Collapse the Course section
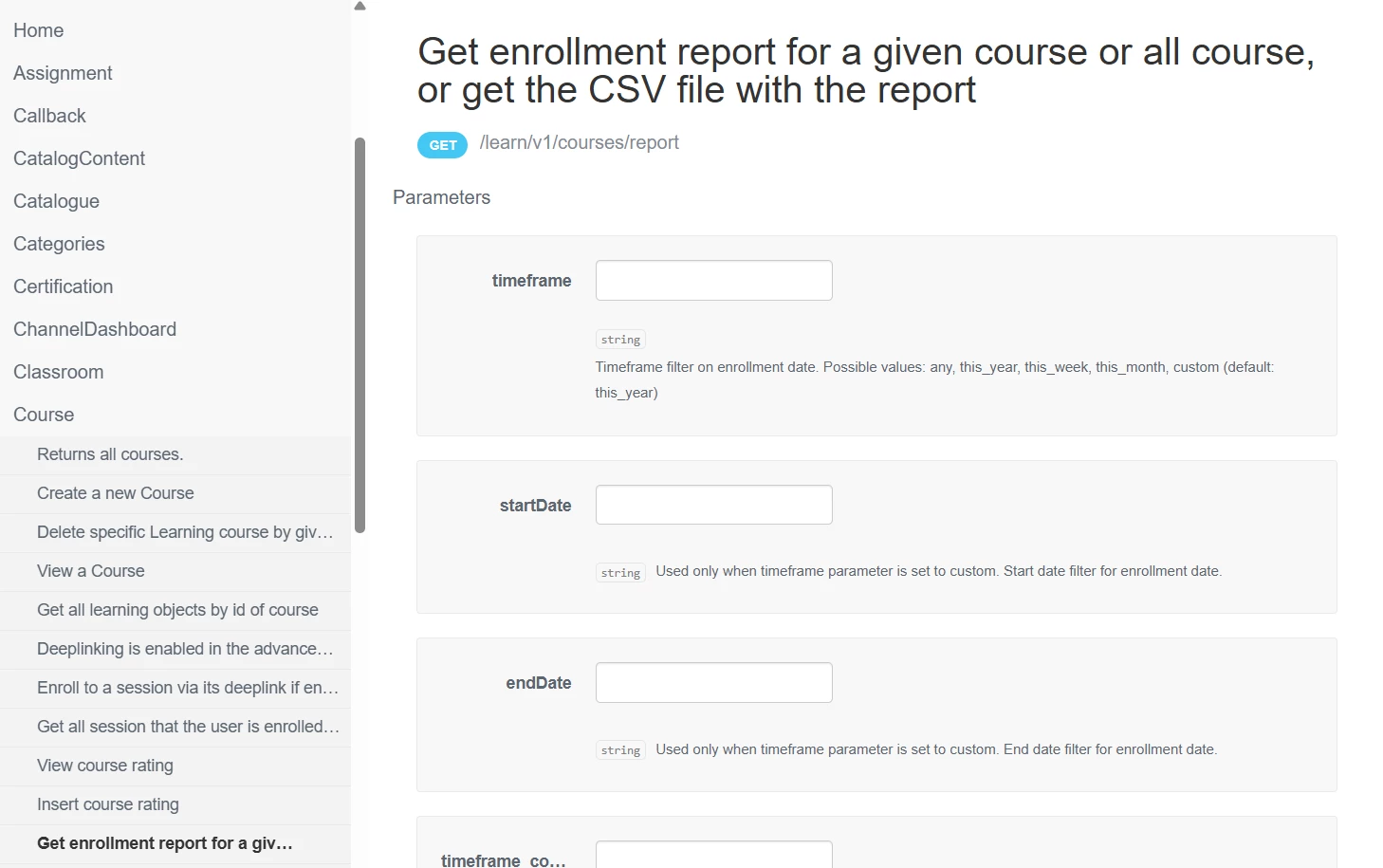 click(44, 415)
